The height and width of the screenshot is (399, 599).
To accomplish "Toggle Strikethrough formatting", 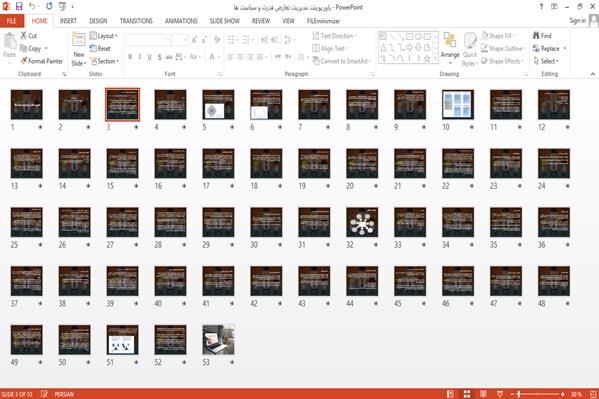I will pyautogui.click(x=169, y=57).
